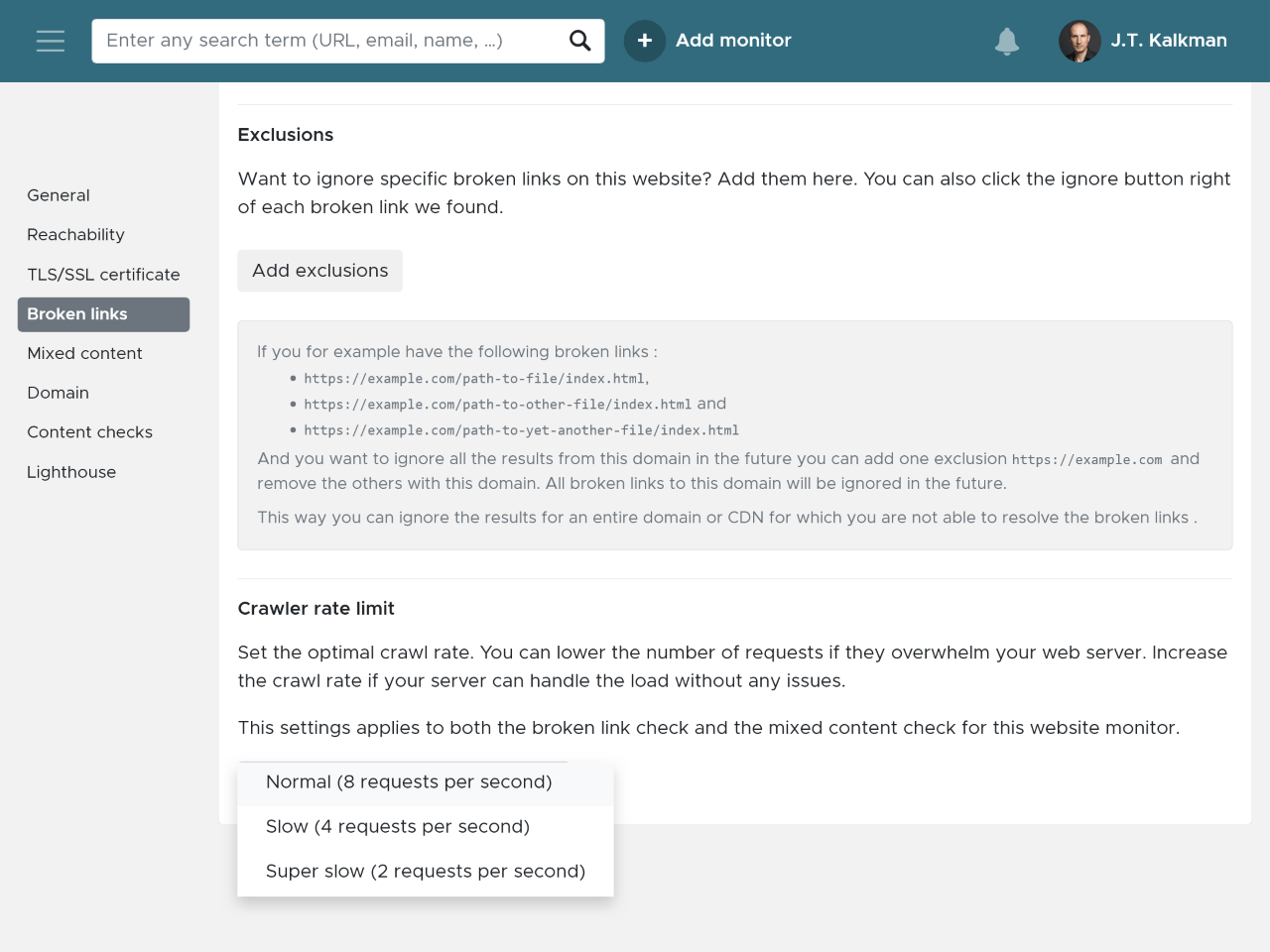This screenshot has height=952, width=1270.
Task: Click the Add monitor label
Action: (733, 41)
